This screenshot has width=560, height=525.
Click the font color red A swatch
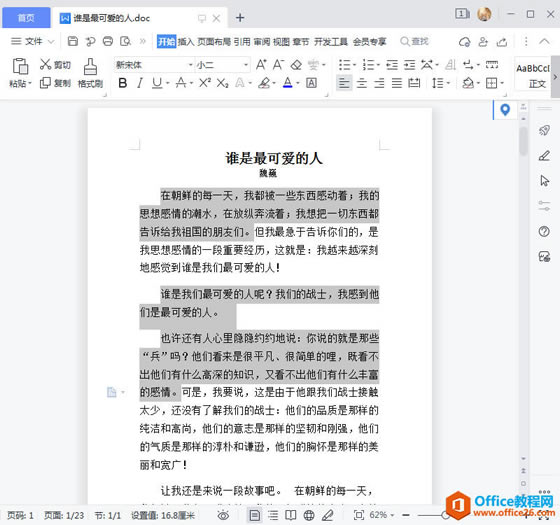pyautogui.click(x=288, y=83)
